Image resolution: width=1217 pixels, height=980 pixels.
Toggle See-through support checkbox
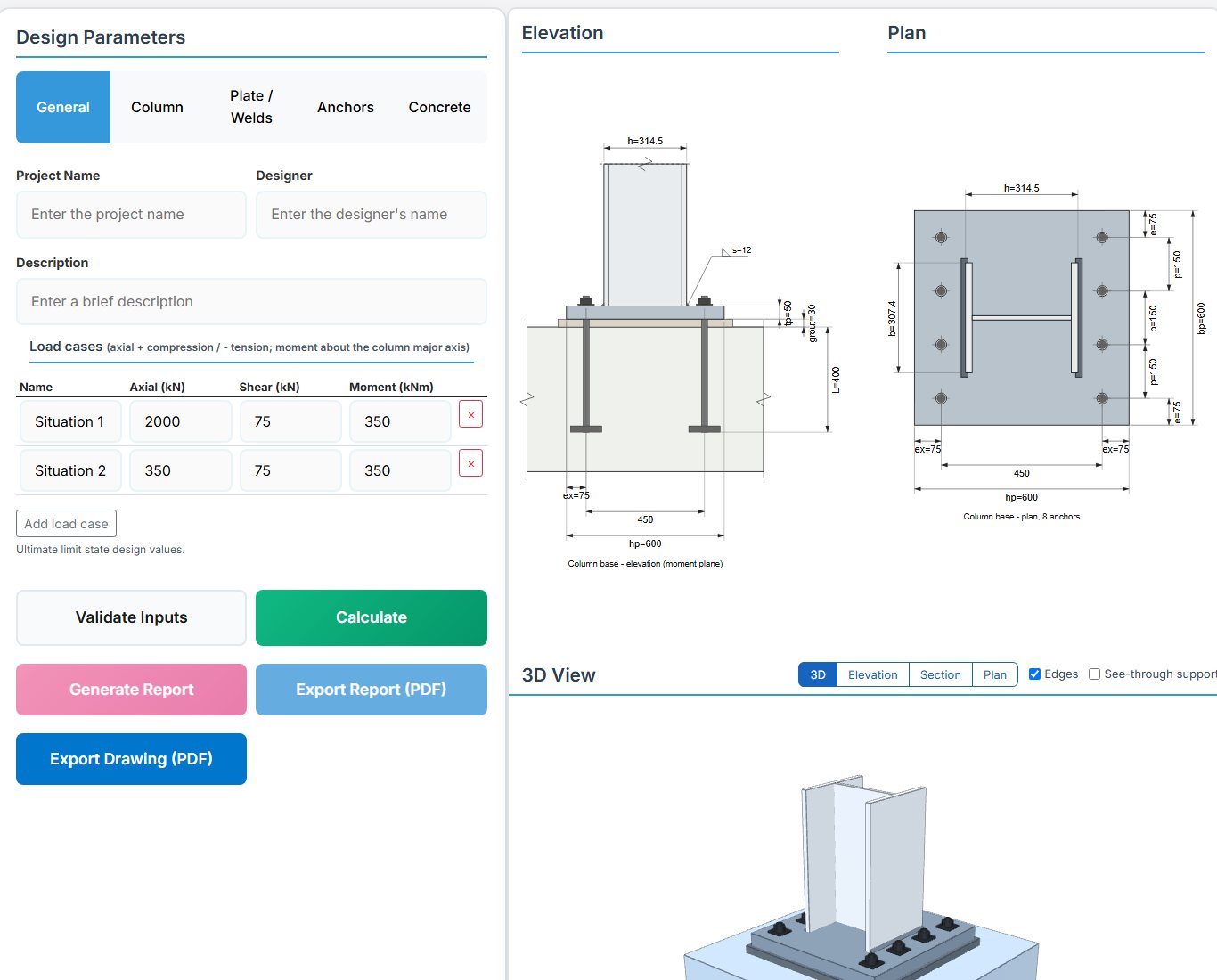click(x=1094, y=674)
